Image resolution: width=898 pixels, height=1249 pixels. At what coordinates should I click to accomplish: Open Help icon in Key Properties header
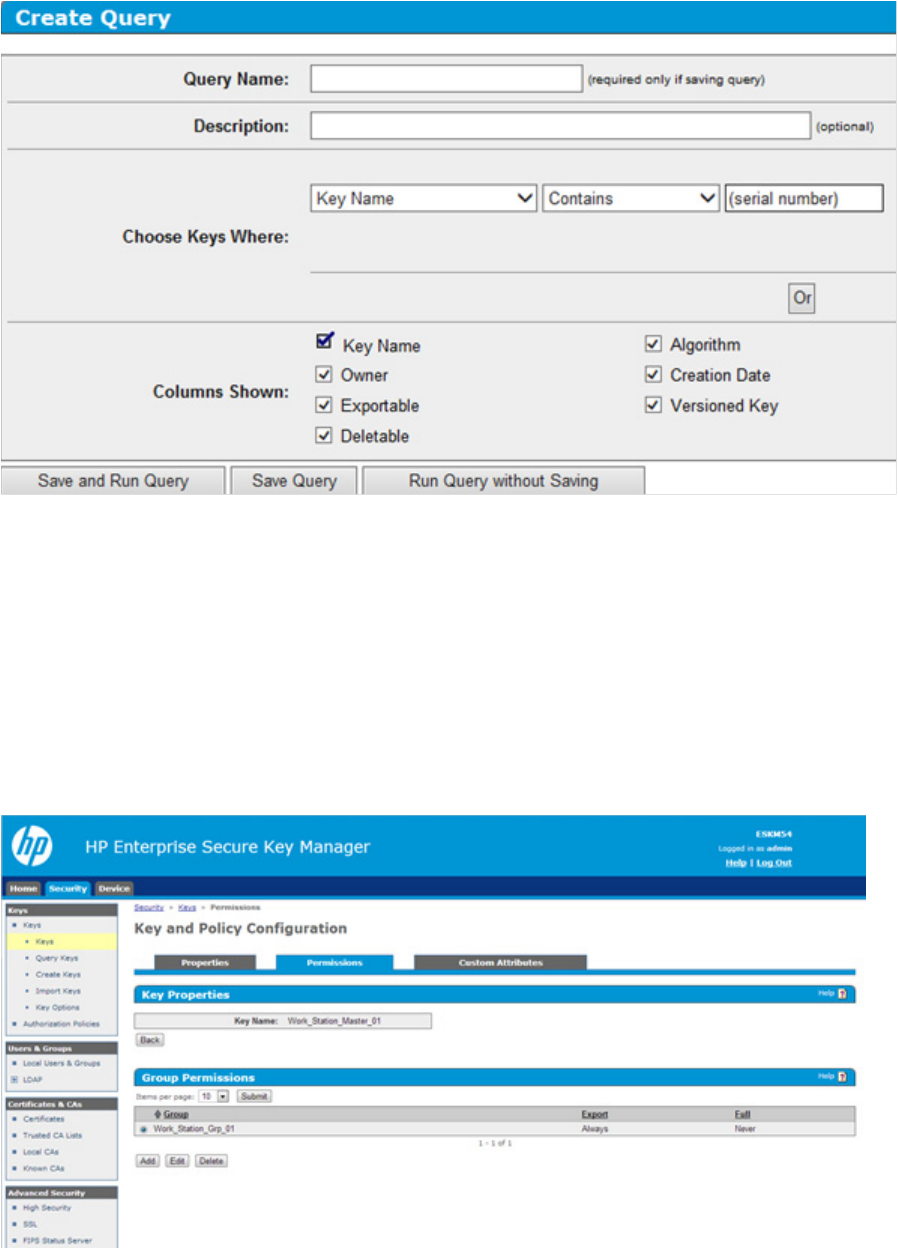pyautogui.click(x=842, y=994)
